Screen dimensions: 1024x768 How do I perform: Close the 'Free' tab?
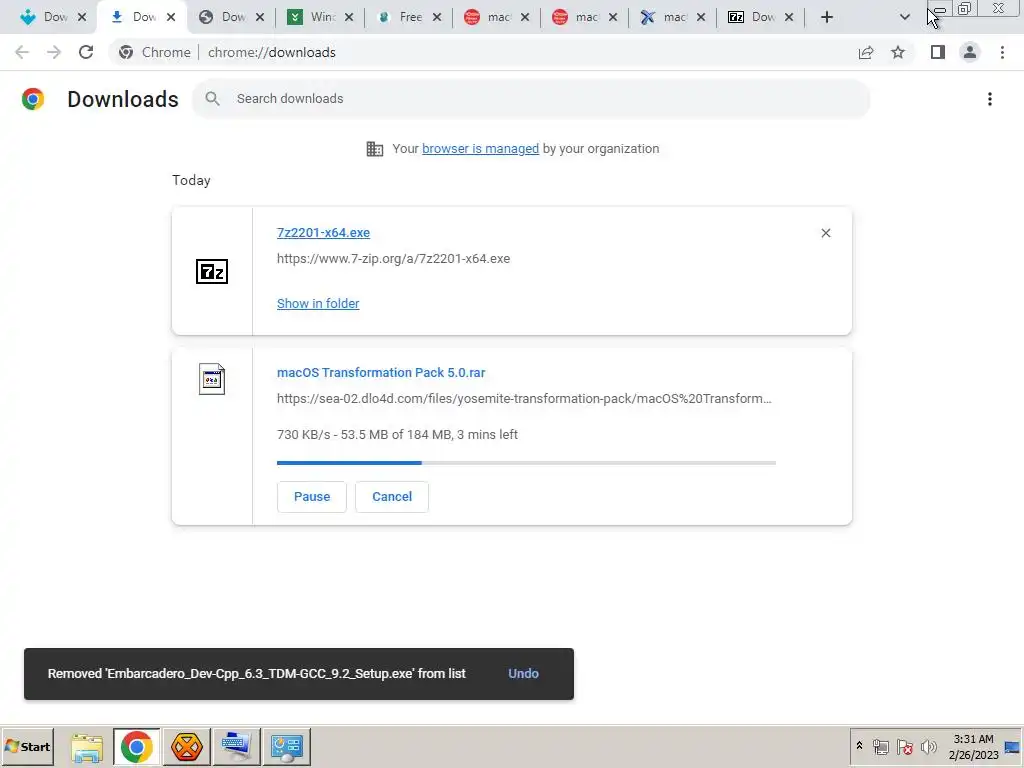click(437, 17)
